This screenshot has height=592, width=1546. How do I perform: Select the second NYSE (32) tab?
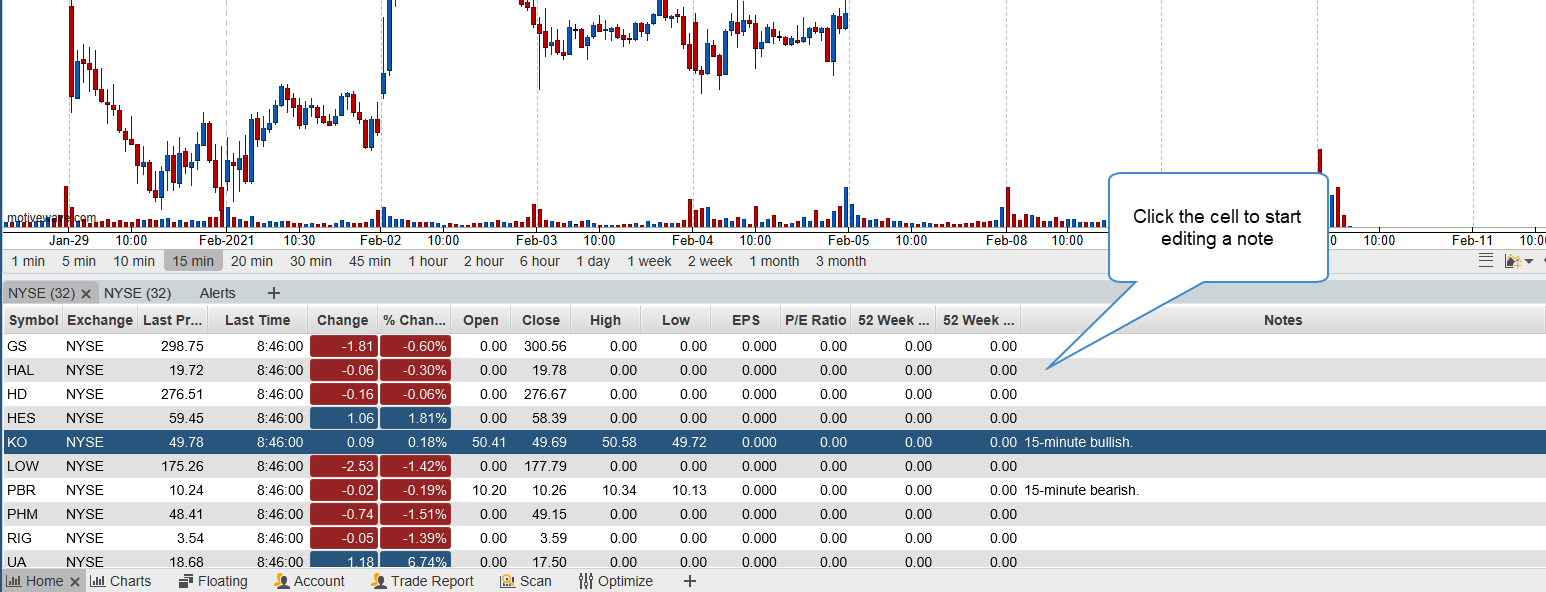point(138,293)
